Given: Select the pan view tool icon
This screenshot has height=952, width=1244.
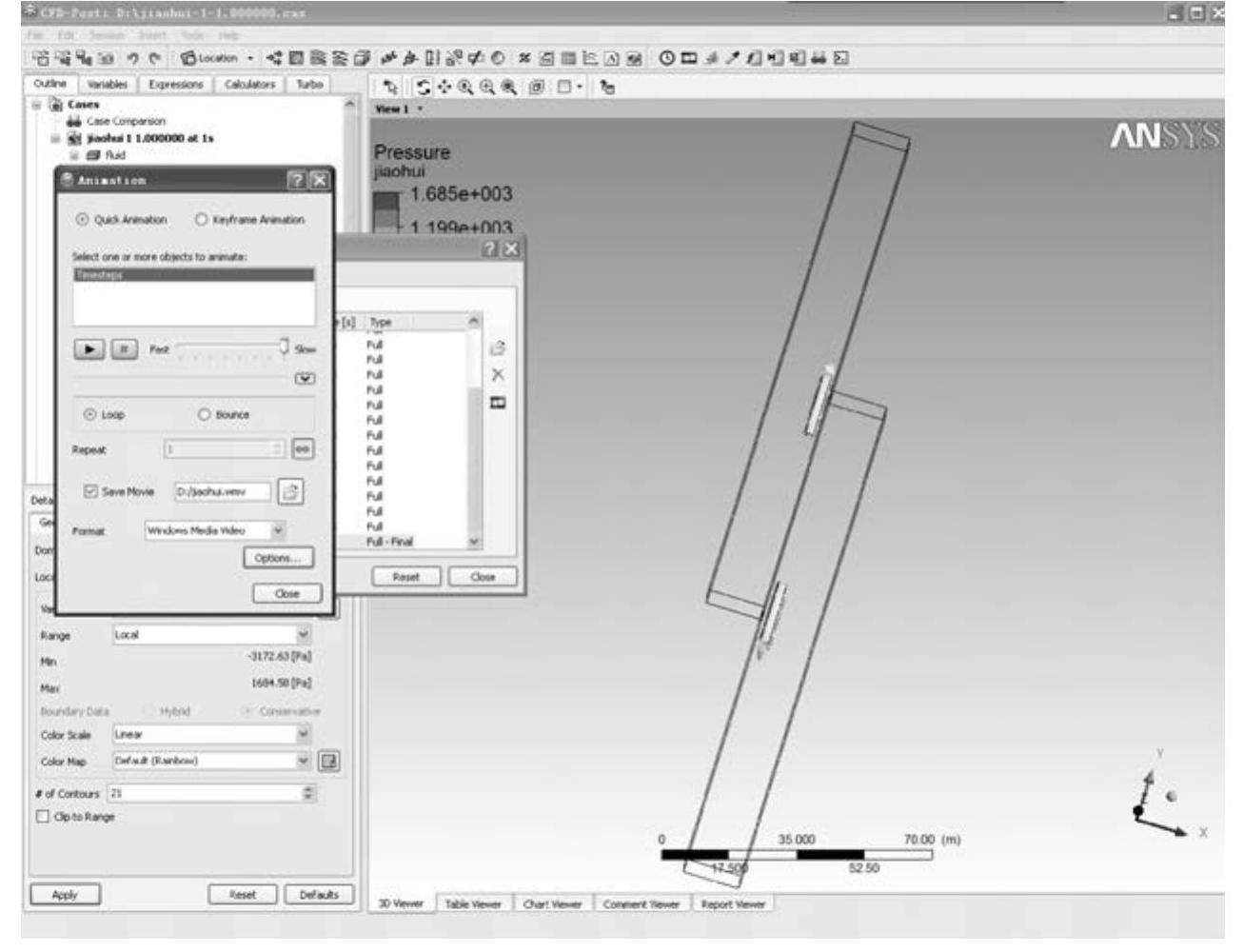Looking at the screenshot, I should pyautogui.click(x=444, y=87).
